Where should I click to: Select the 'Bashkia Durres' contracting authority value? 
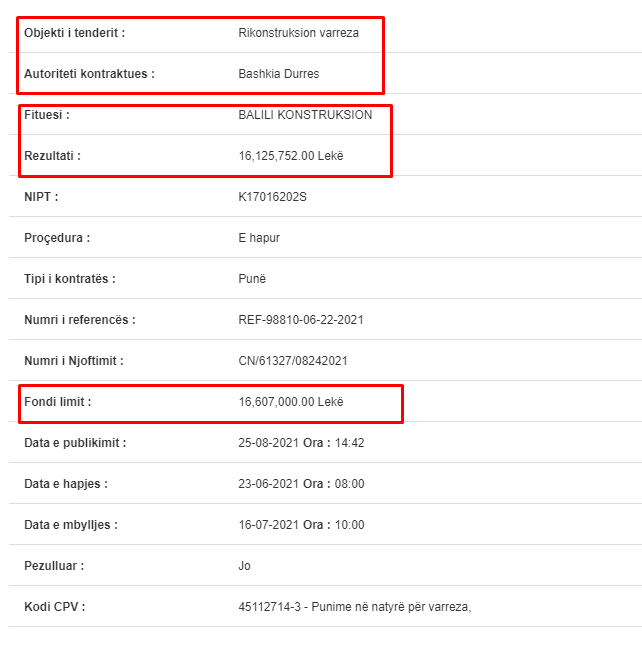pos(279,74)
